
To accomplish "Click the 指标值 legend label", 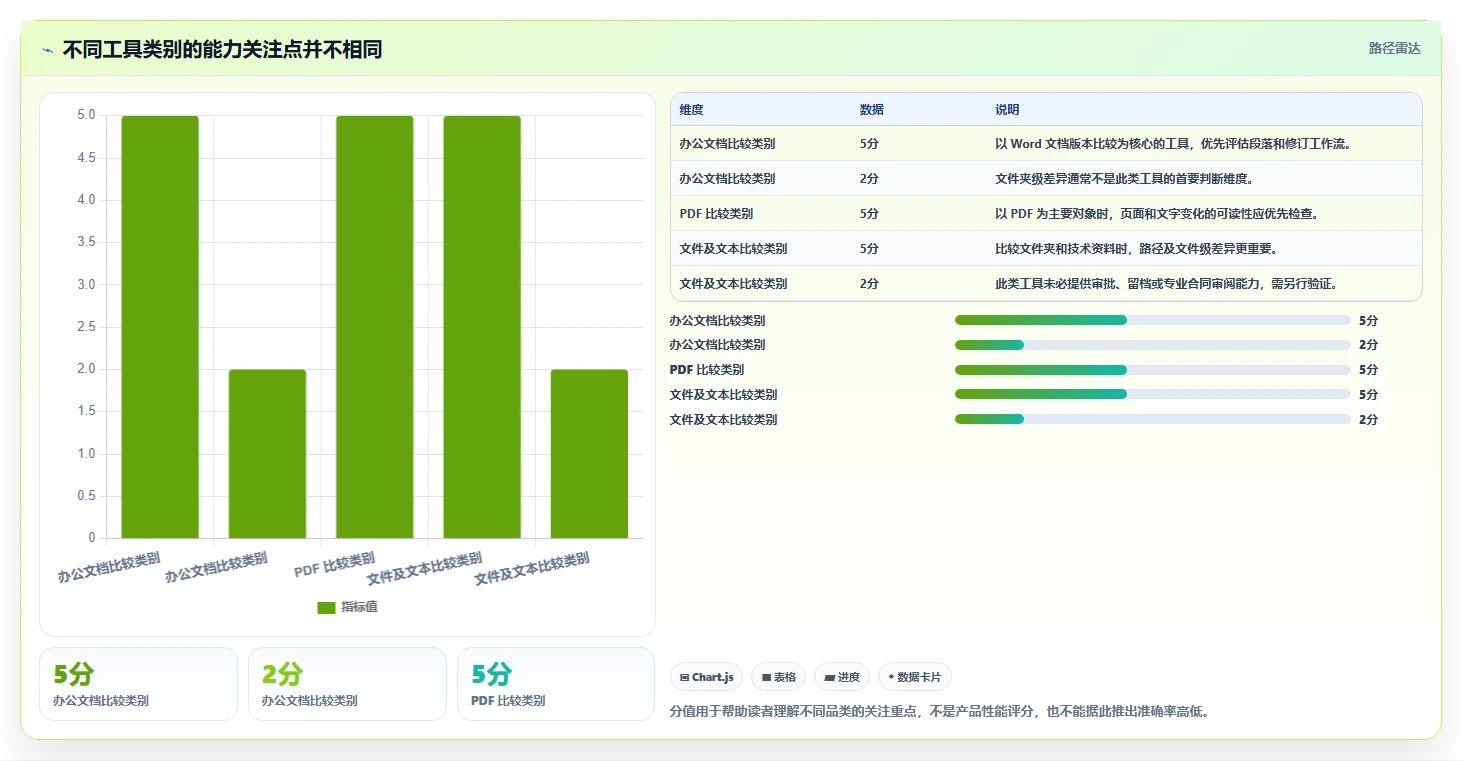I will click(x=360, y=607).
